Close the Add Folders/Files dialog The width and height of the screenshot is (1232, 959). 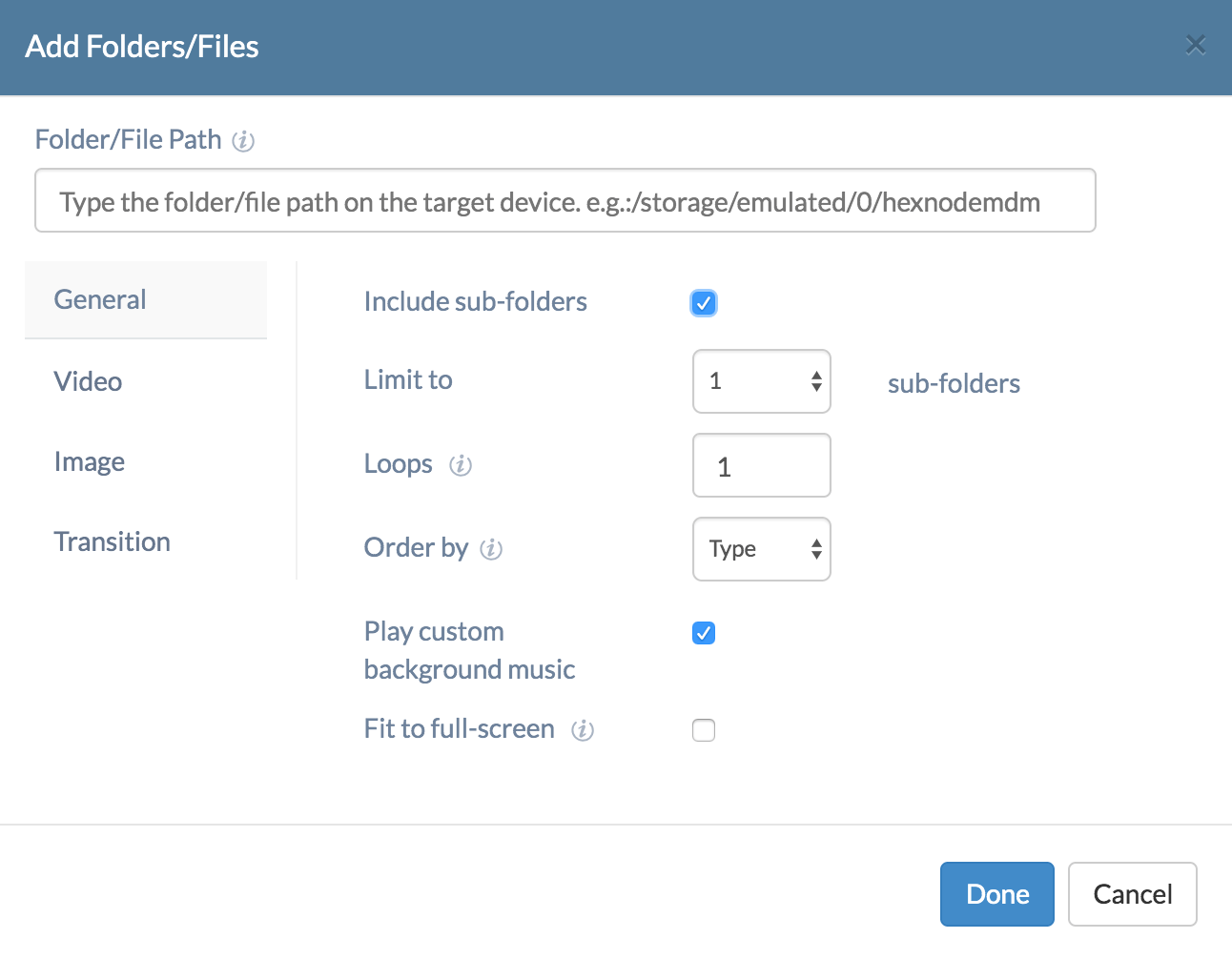pos(1195,45)
